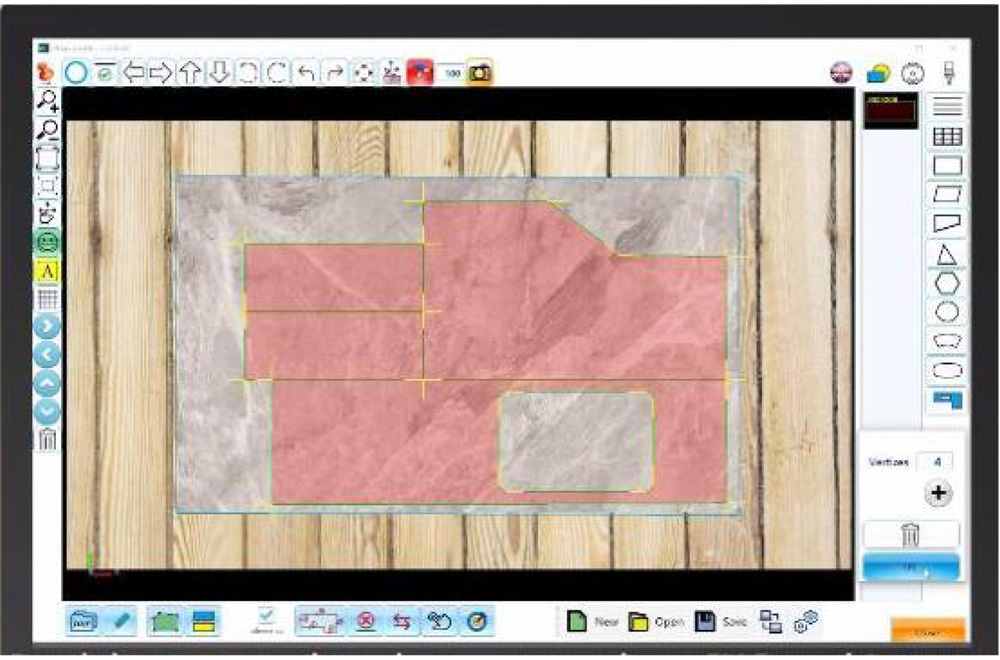The width and height of the screenshot is (1000, 660).
Task: Click the trash icon in left toolbar
Action: [47, 439]
